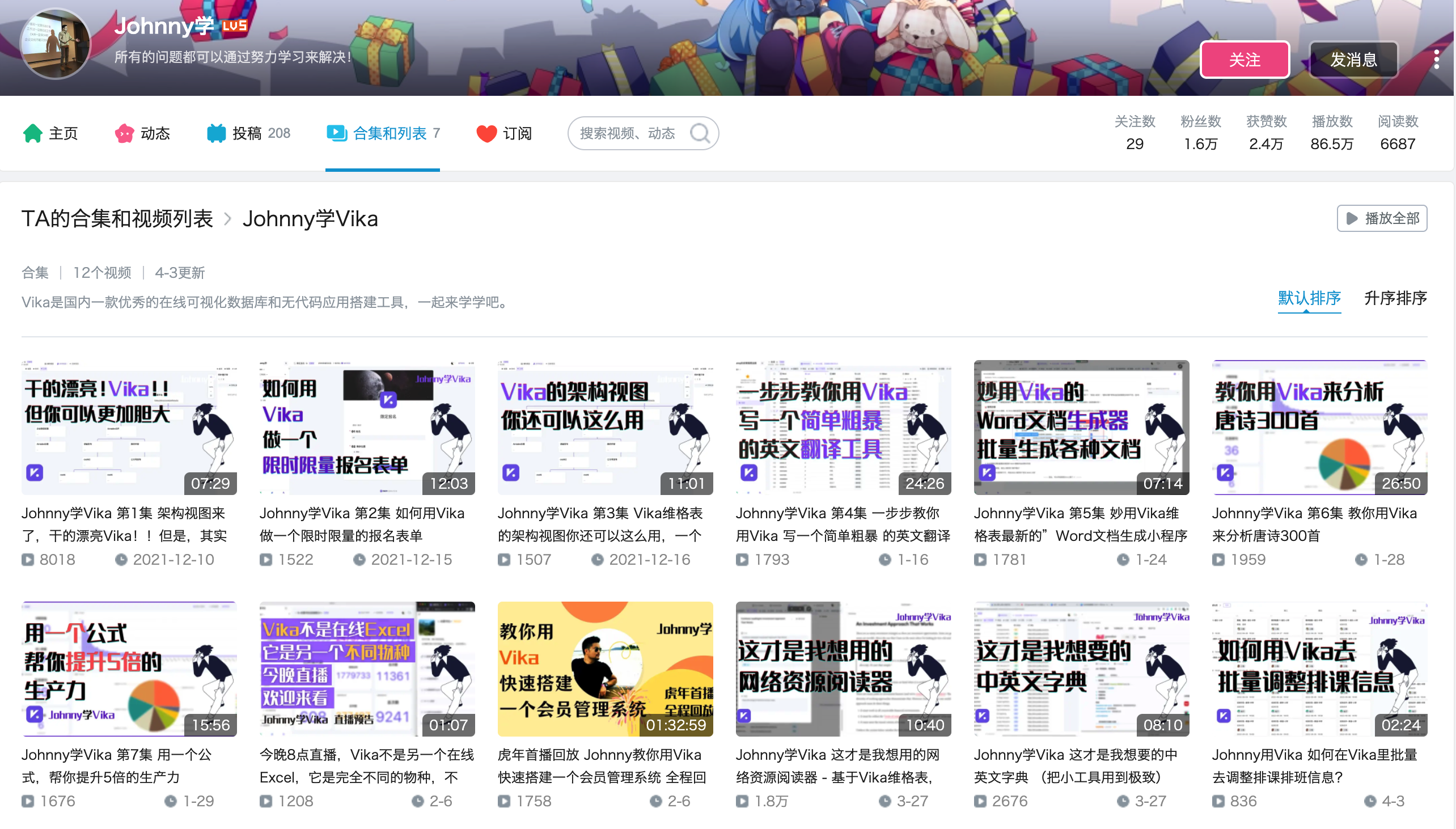Click title Johnny学Vika 第7集 用一个公式

117,766
